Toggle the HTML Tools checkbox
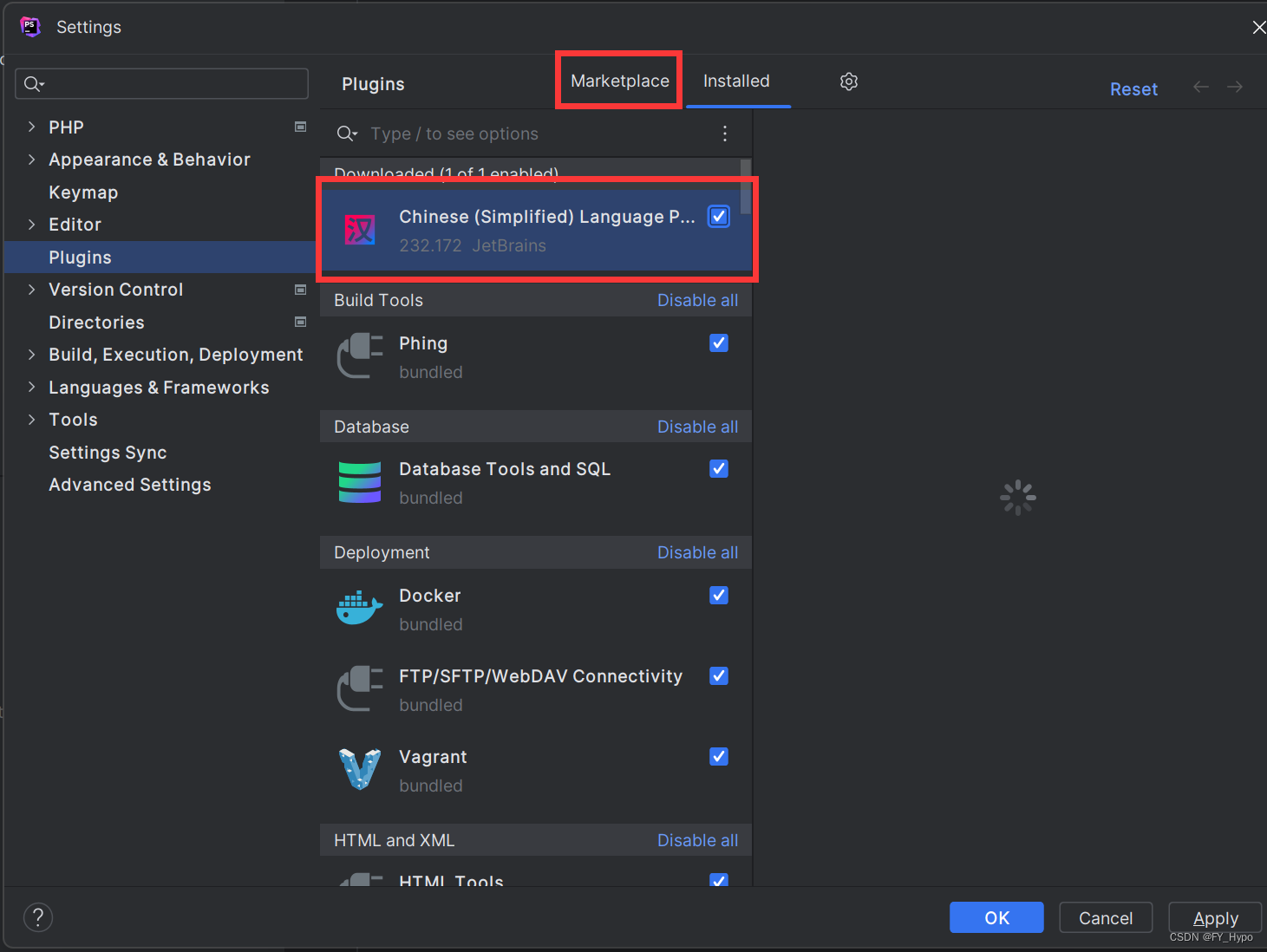This screenshot has height=952, width=1267. pyautogui.click(x=719, y=879)
